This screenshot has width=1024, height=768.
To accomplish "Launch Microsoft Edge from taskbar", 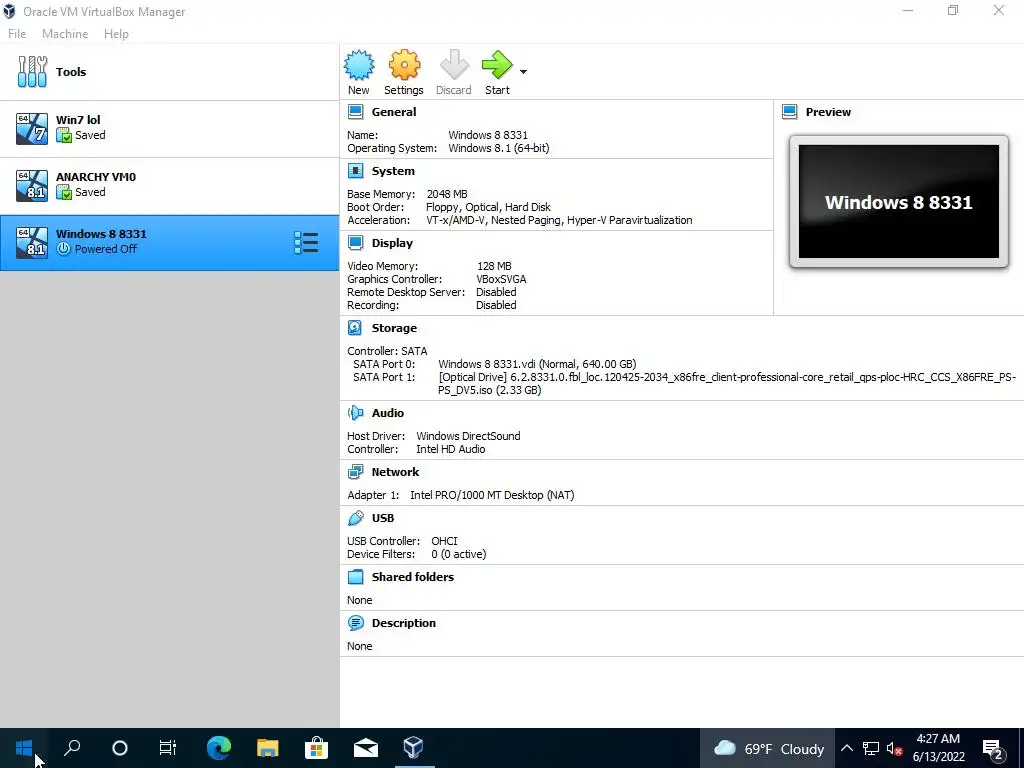I will pyautogui.click(x=219, y=748).
